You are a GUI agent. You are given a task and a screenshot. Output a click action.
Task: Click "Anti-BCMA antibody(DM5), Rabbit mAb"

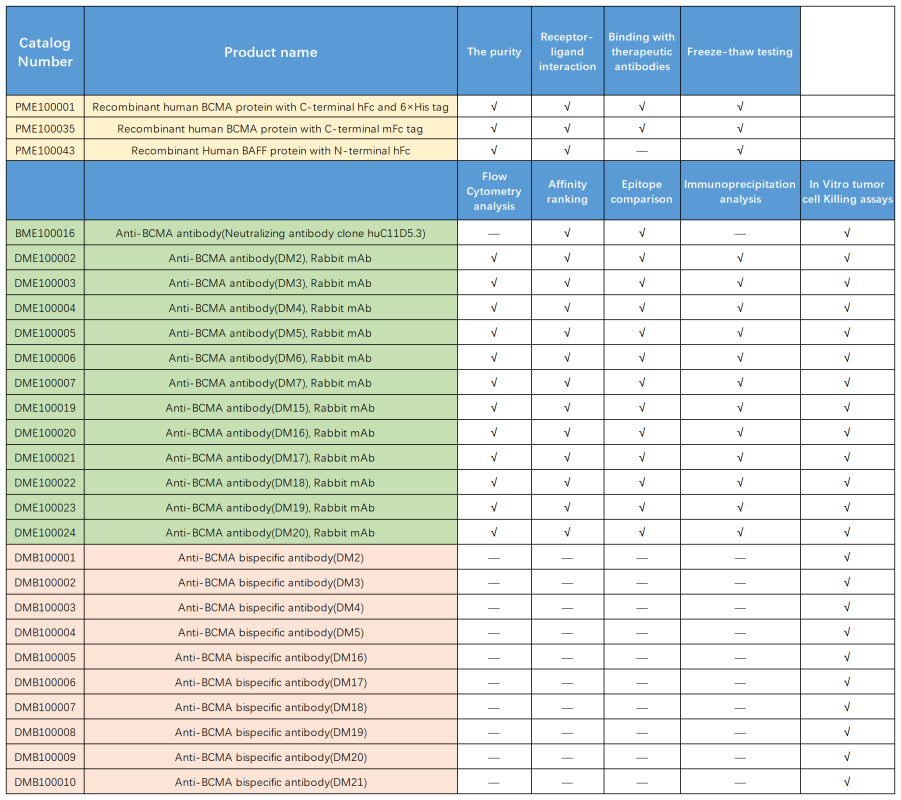[x=270, y=333]
